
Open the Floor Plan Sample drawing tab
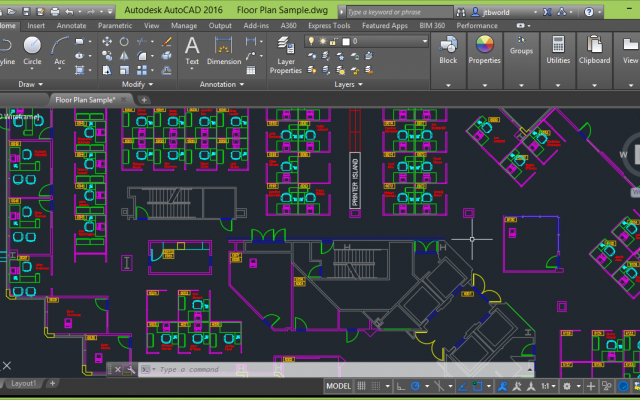point(85,100)
